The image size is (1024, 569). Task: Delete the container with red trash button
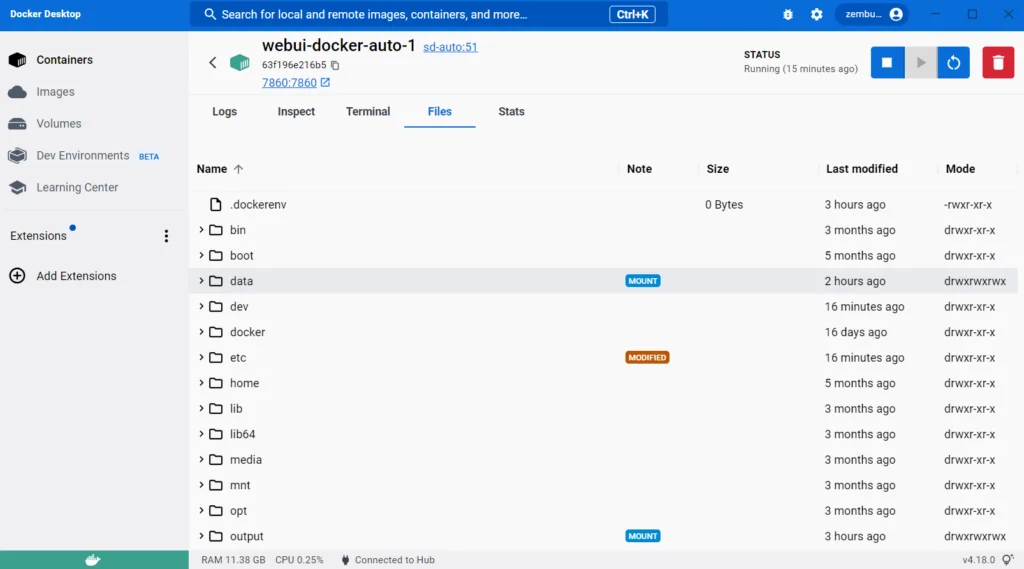click(x=997, y=63)
